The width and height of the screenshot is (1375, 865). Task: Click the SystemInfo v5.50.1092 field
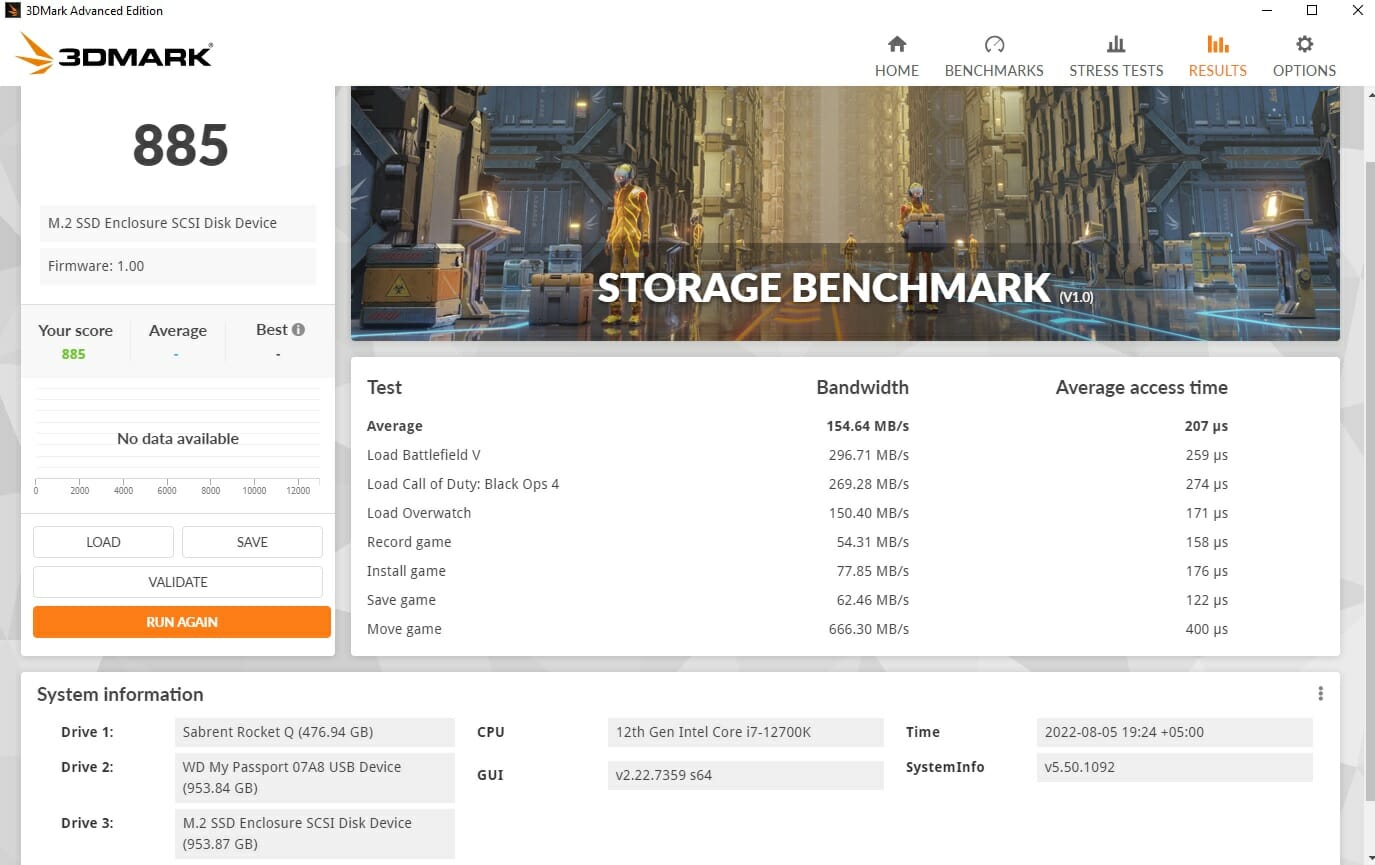(x=1174, y=767)
